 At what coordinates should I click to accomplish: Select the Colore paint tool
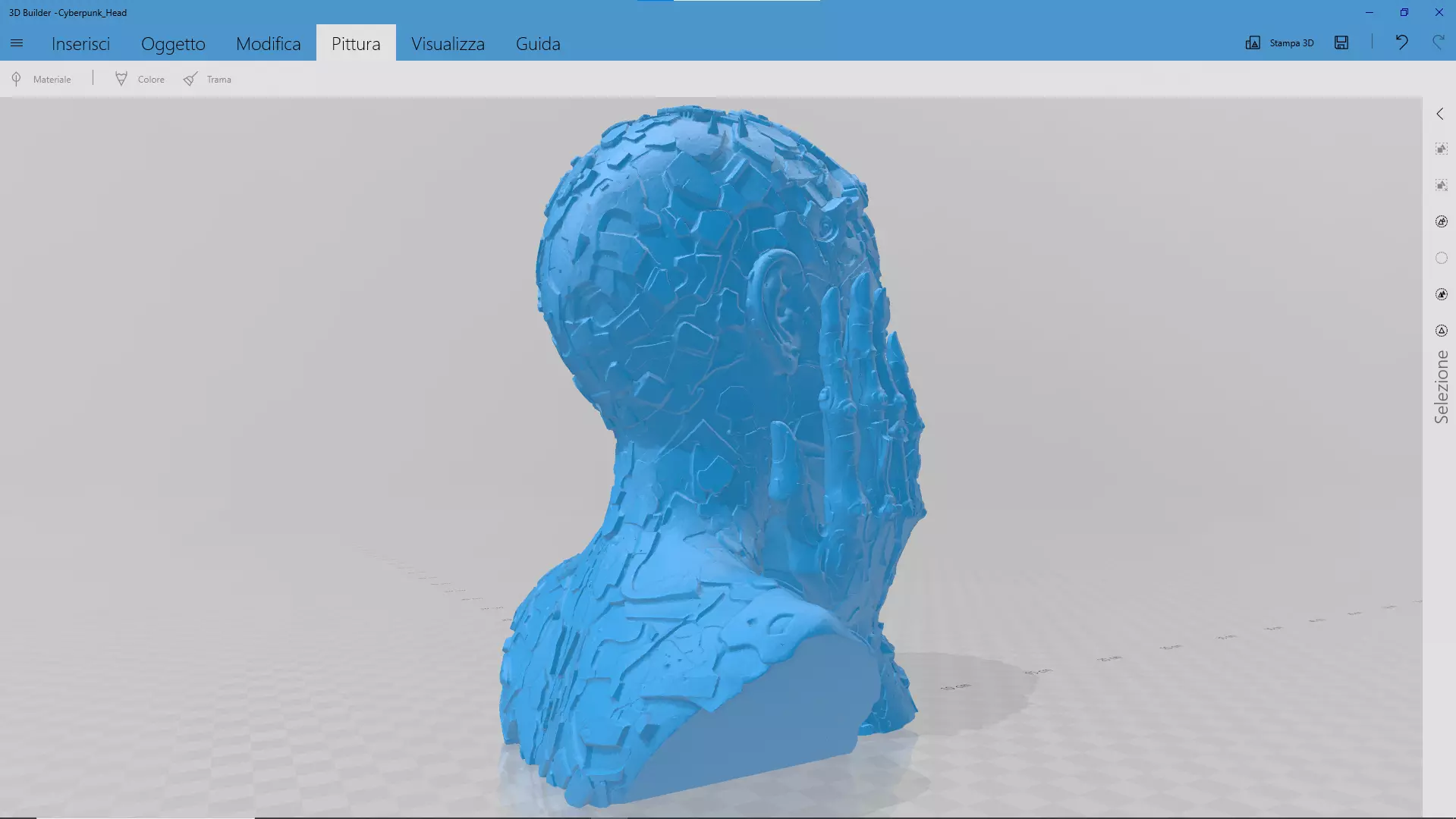pyautogui.click(x=140, y=79)
